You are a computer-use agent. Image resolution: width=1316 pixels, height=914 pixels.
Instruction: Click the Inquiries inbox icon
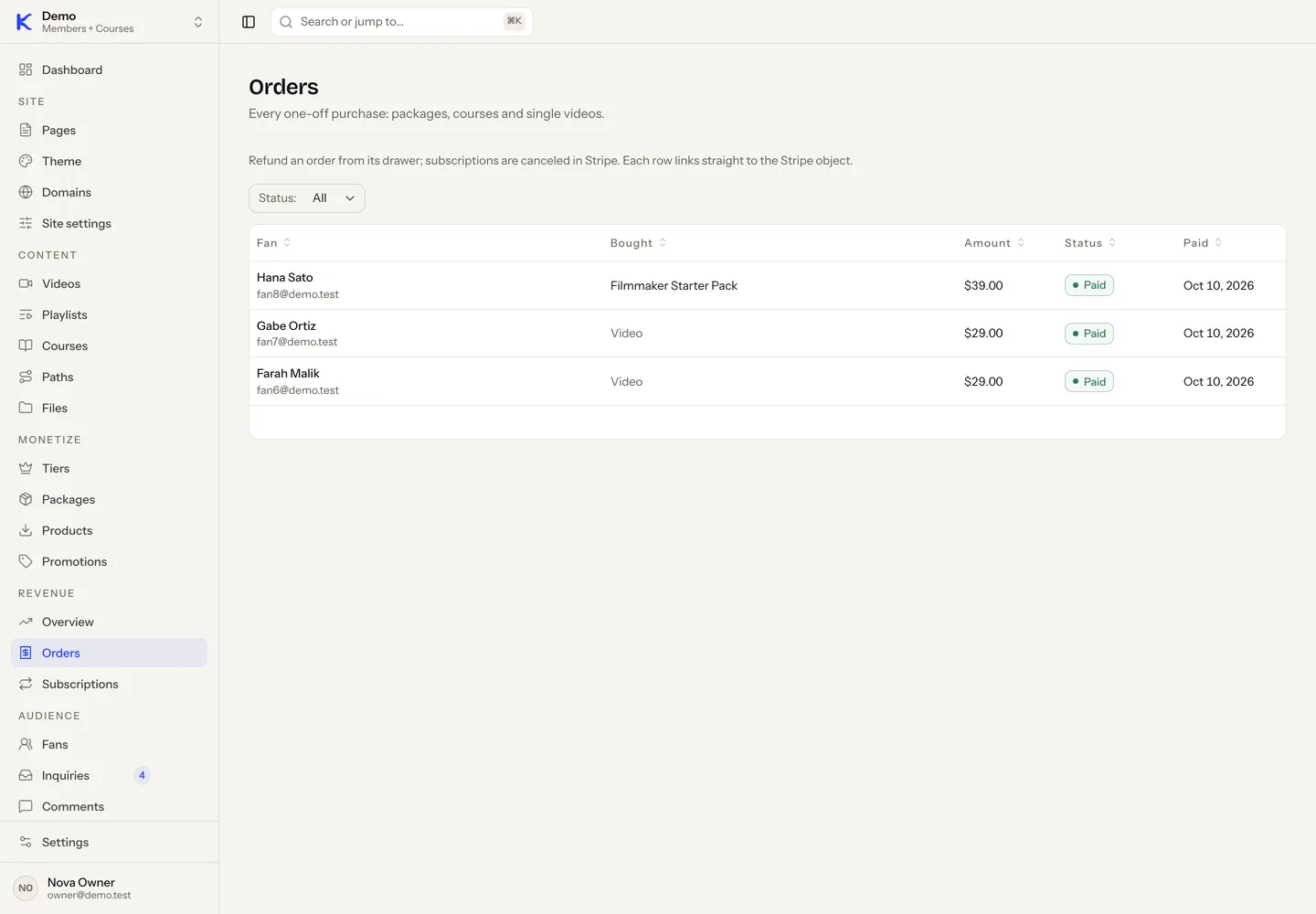coord(26,775)
